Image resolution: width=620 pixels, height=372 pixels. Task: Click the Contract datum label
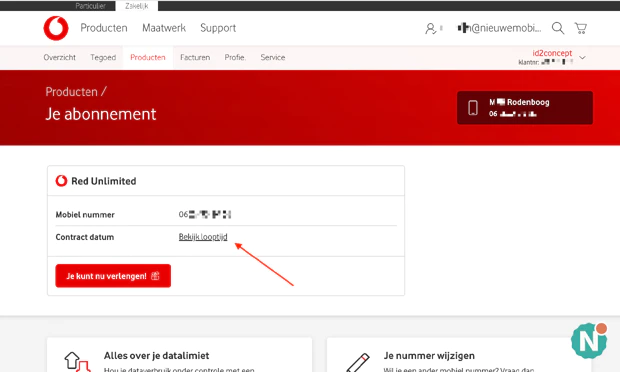[x=85, y=237]
